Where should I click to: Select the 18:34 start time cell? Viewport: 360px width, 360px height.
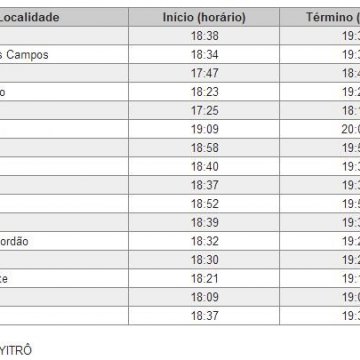(x=204, y=54)
